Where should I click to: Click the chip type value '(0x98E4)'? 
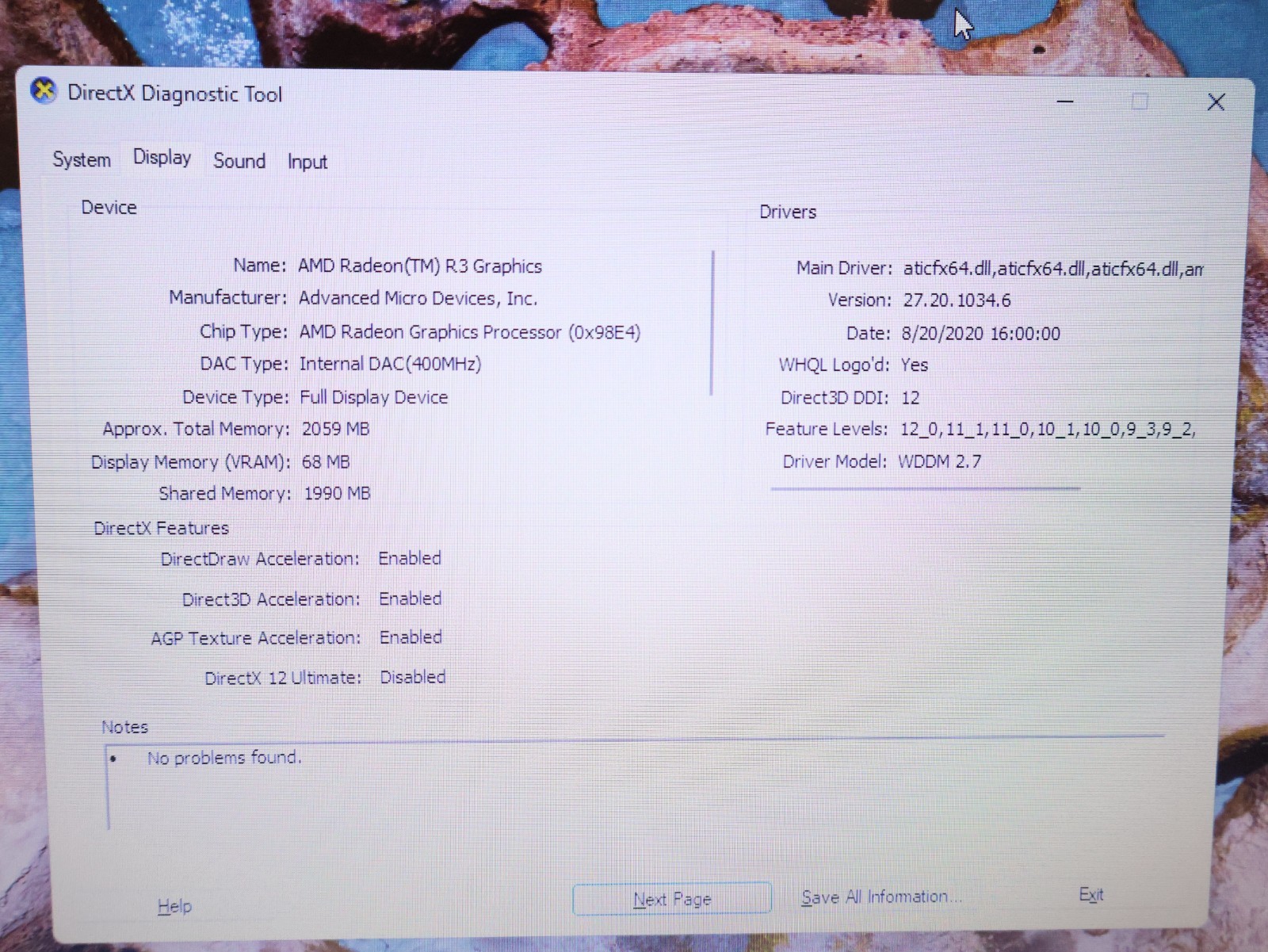(x=605, y=332)
